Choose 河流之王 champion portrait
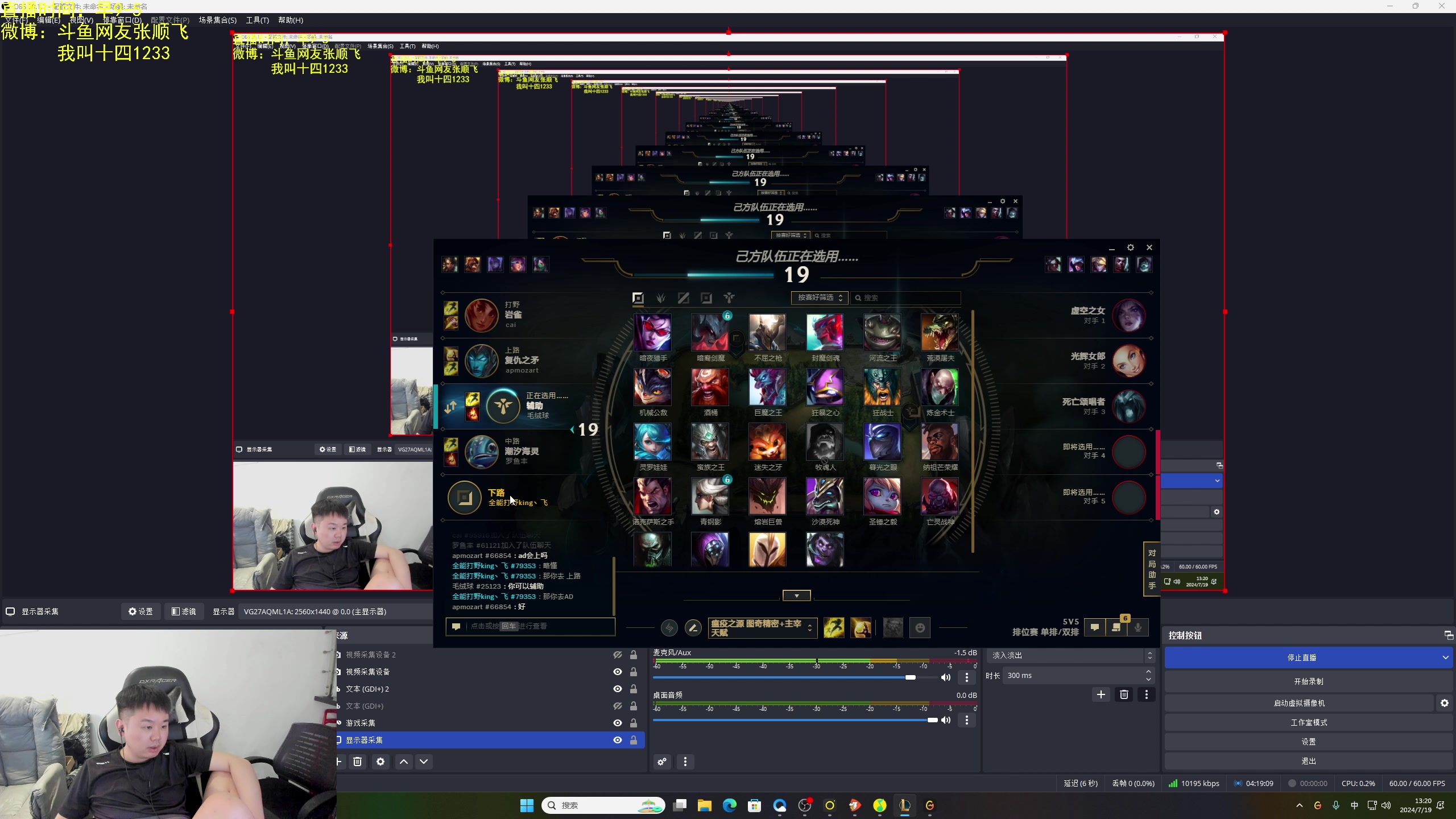This screenshot has width=1456, height=819. tap(882, 332)
